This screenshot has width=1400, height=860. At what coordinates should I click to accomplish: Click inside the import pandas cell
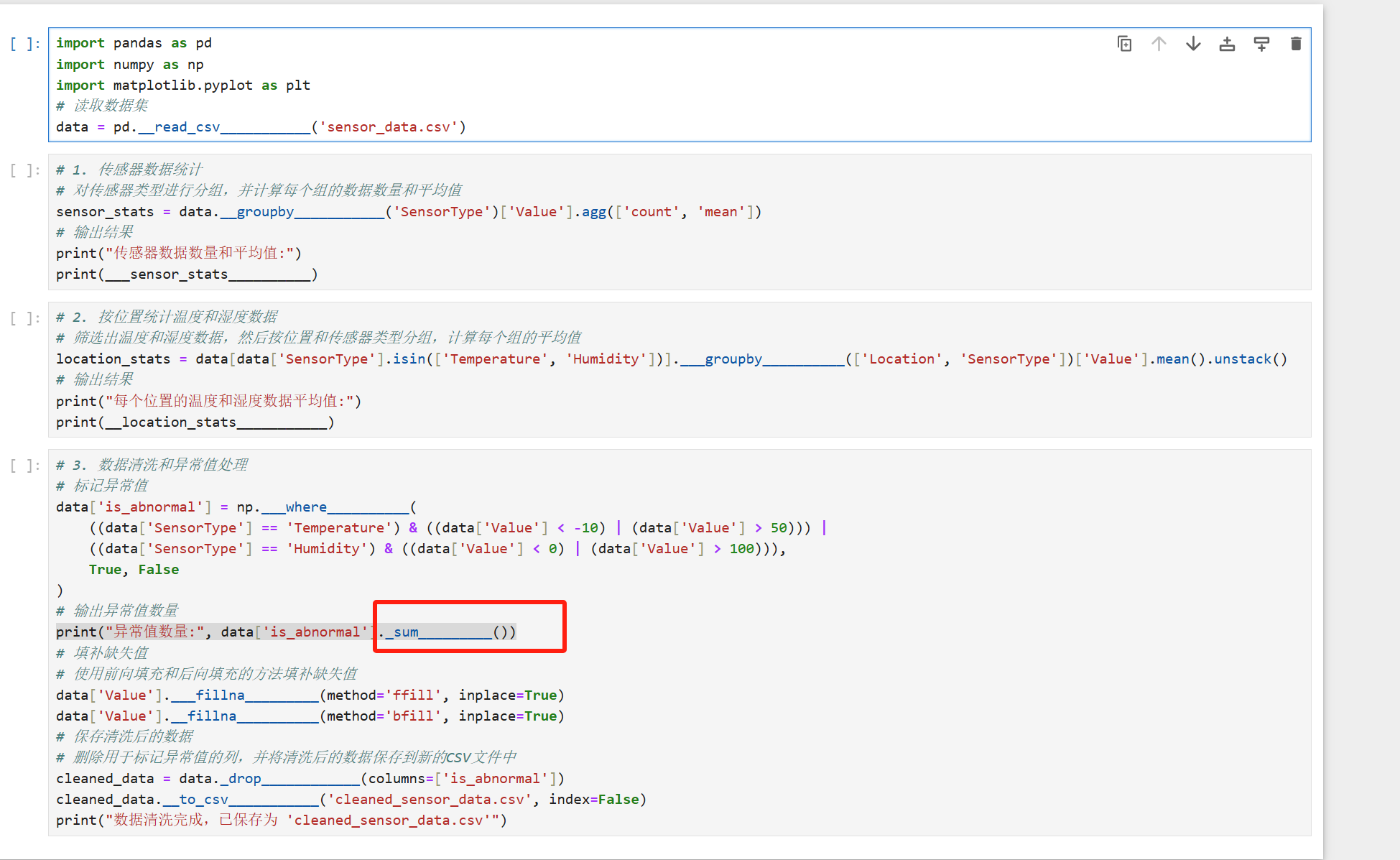point(134,43)
